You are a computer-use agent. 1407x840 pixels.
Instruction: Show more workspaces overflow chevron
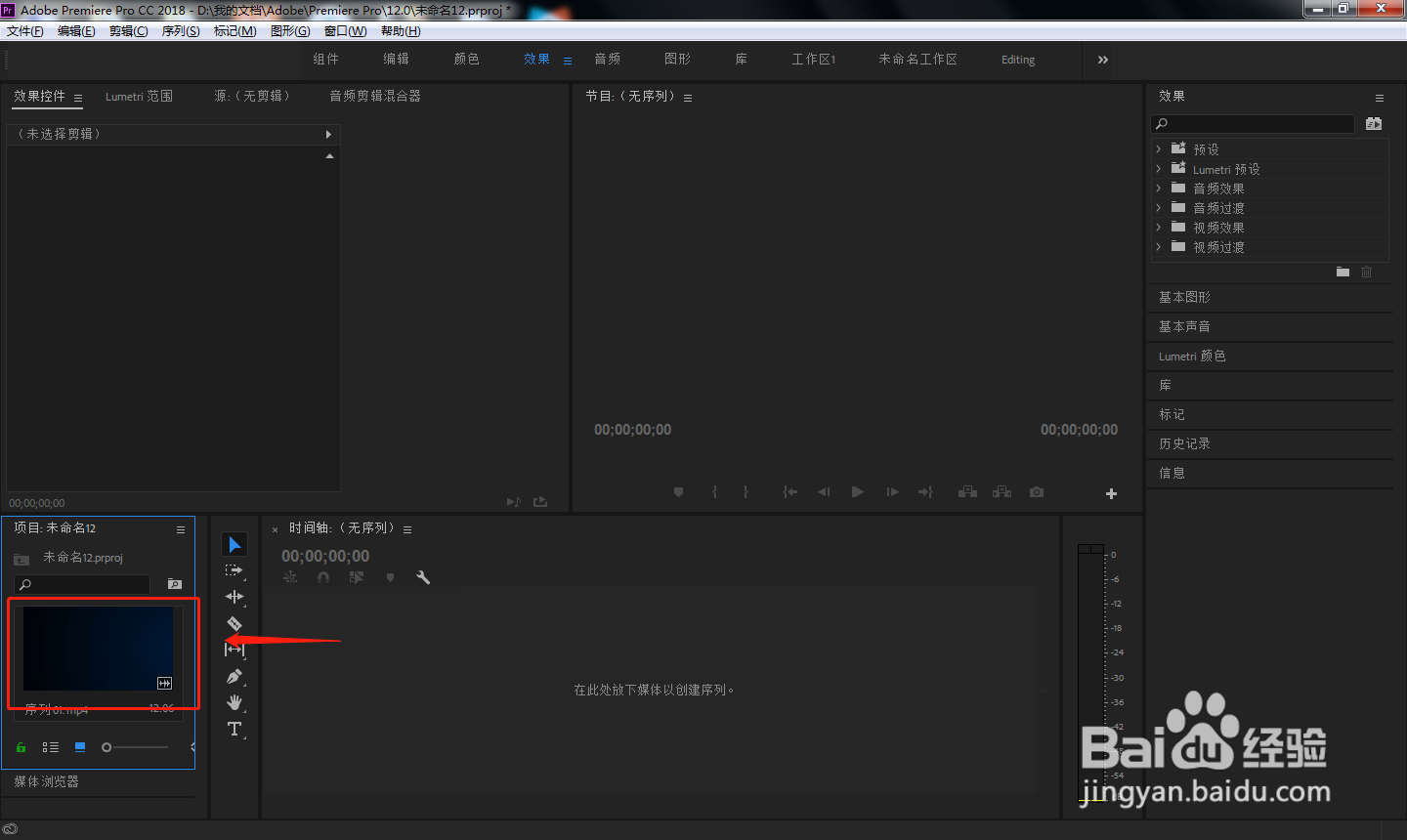[1103, 60]
